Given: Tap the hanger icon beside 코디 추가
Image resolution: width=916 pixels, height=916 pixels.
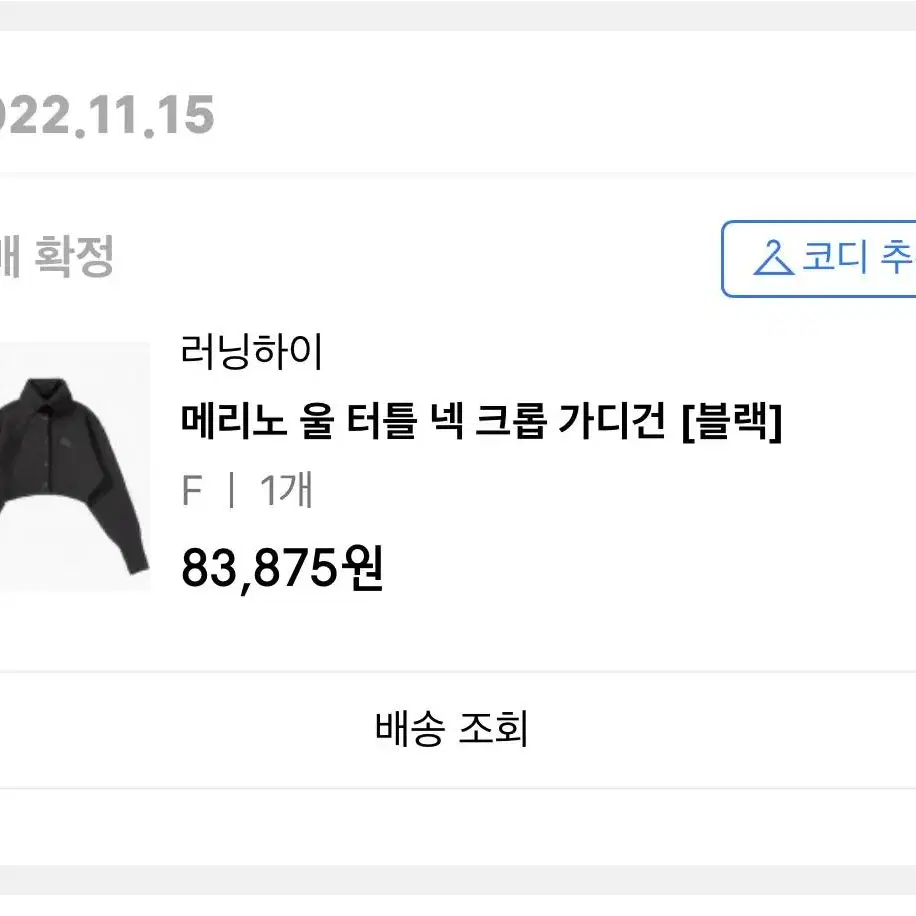Looking at the screenshot, I should 773,258.
